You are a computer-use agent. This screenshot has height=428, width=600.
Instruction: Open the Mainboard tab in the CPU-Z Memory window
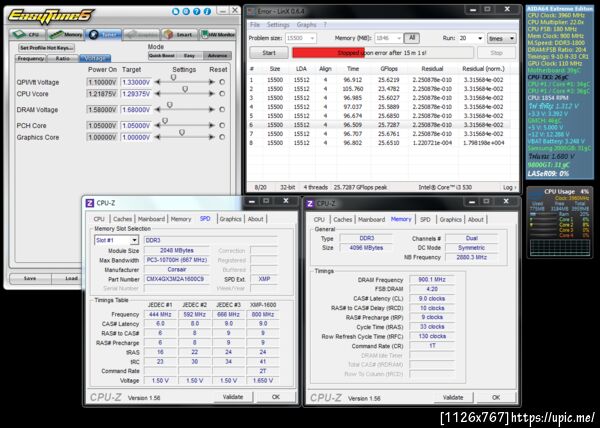pyautogui.click(x=371, y=219)
